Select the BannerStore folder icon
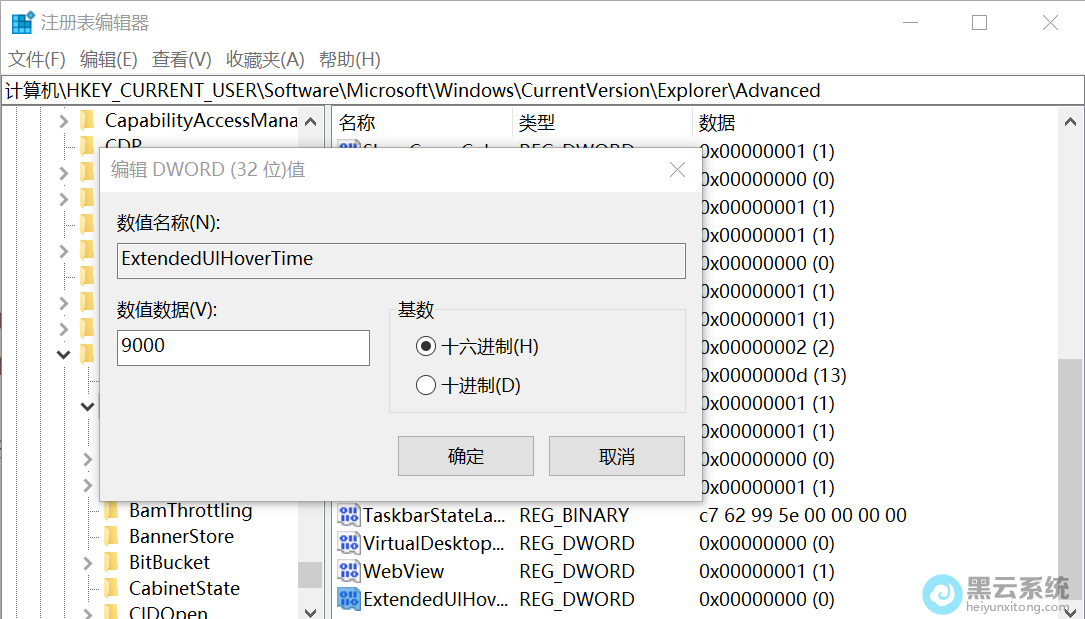 click(112, 537)
